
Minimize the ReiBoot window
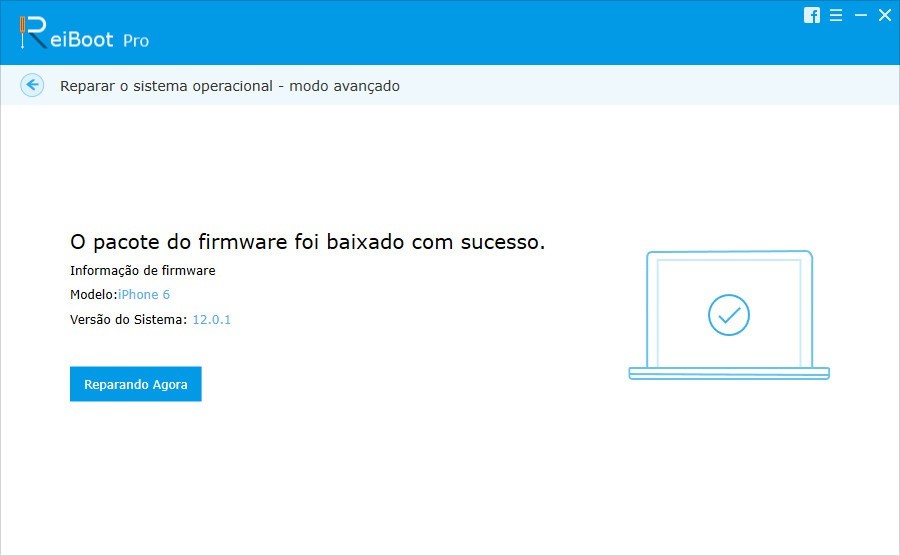860,15
